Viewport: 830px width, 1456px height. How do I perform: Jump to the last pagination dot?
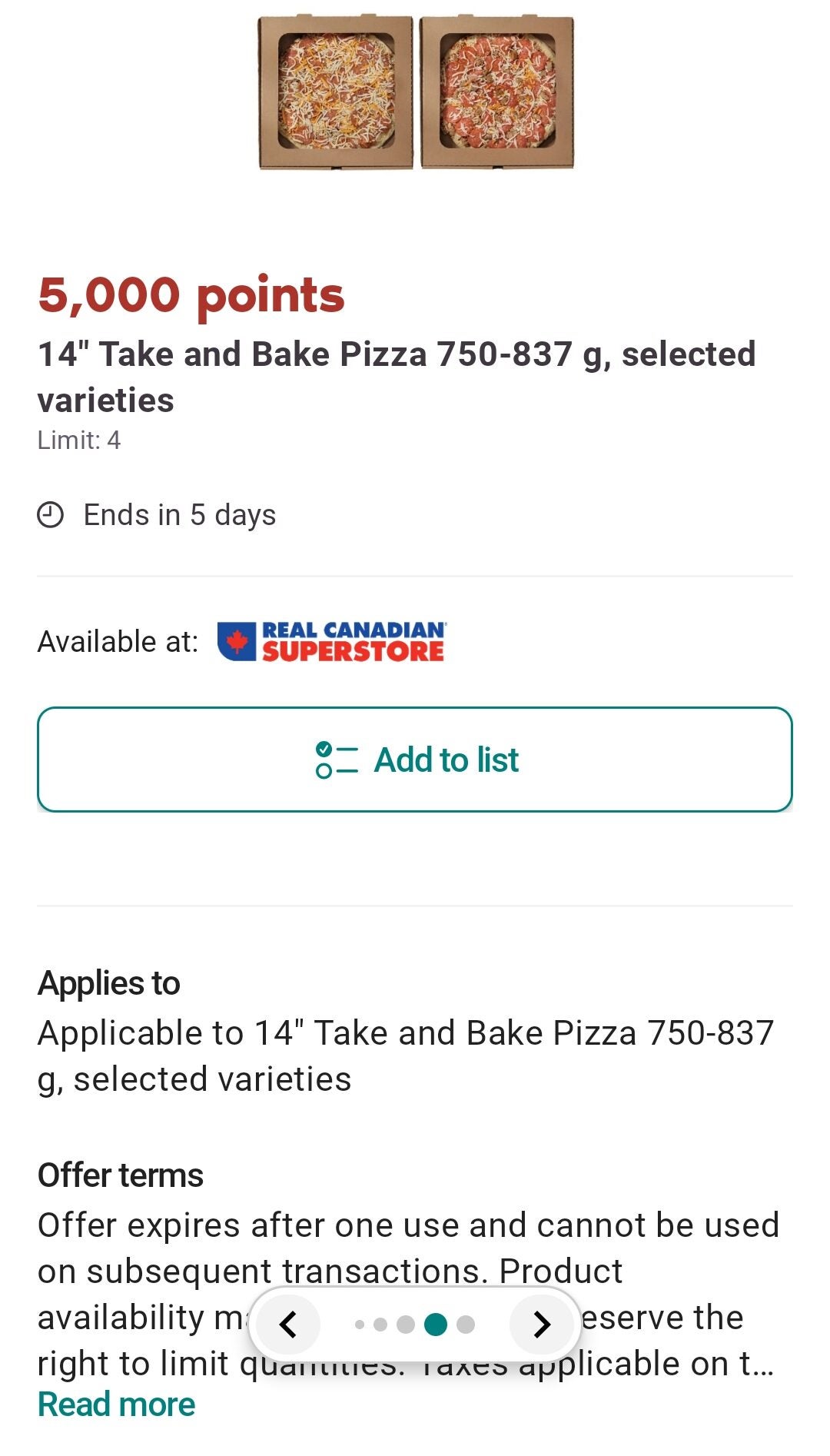click(466, 1325)
